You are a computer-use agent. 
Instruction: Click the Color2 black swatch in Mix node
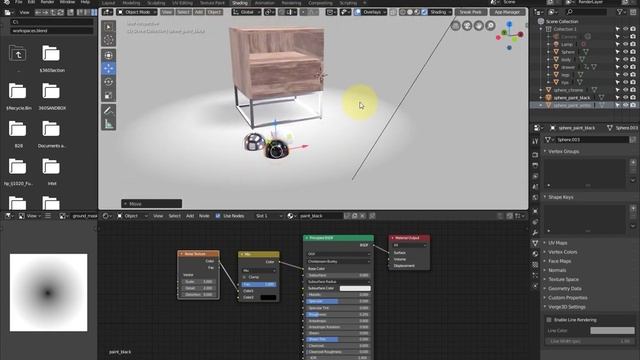point(268,297)
